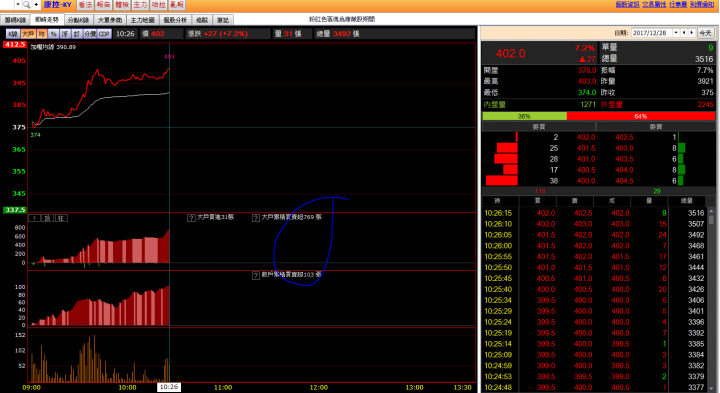Switch to the 即時走勢 tab
Screen dimensions: 720x393
point(47,20)
